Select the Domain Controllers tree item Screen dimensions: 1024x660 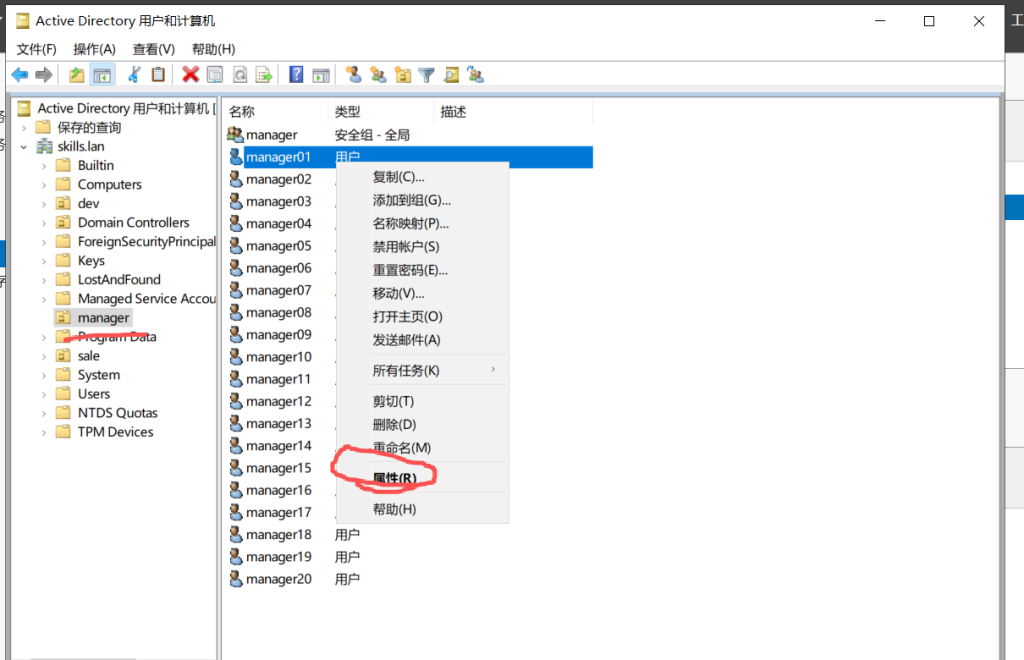pyautogui.click(x=133, y=223)
